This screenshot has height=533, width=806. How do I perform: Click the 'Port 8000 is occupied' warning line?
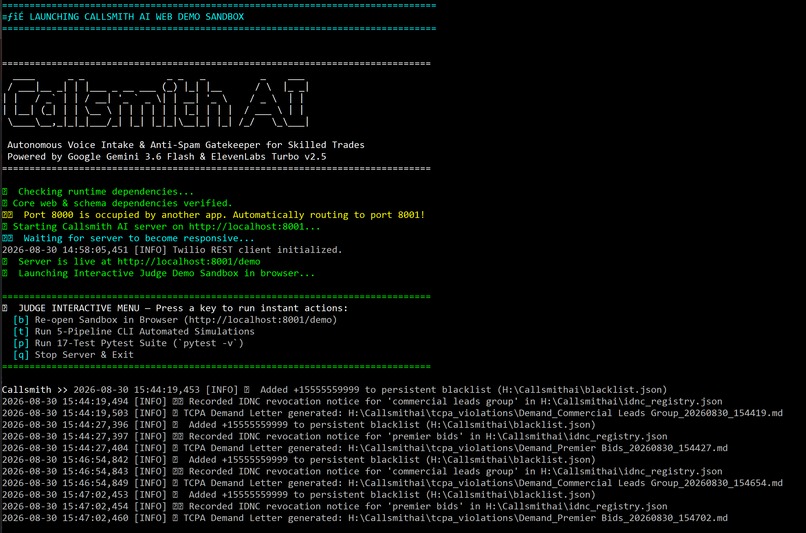(213, 215)
